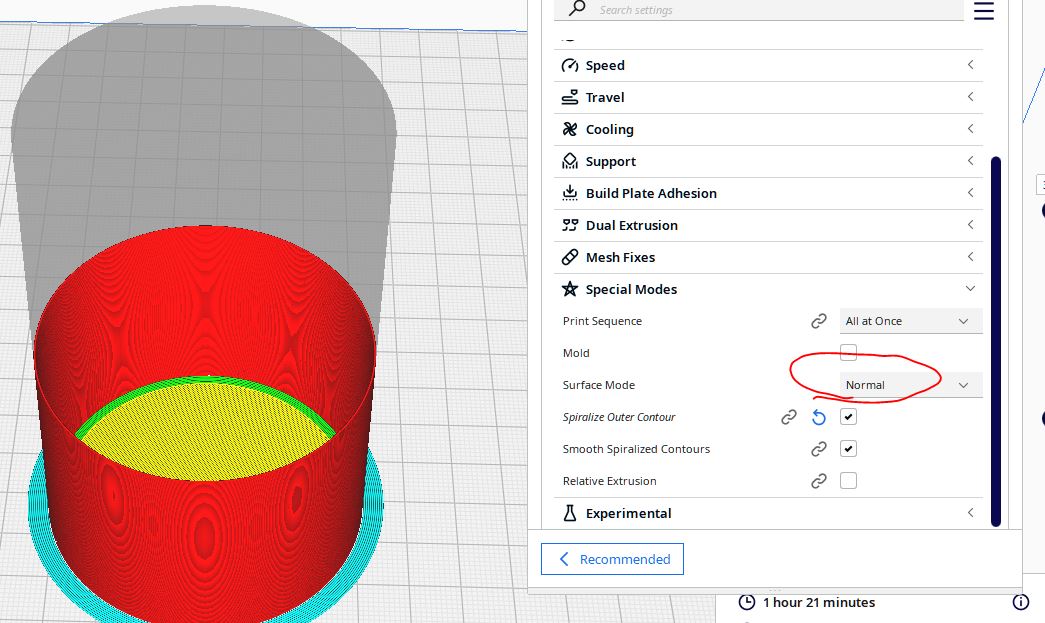Click the Cooling fan settings icon
1045x623 pixels.
coord(569,129)
